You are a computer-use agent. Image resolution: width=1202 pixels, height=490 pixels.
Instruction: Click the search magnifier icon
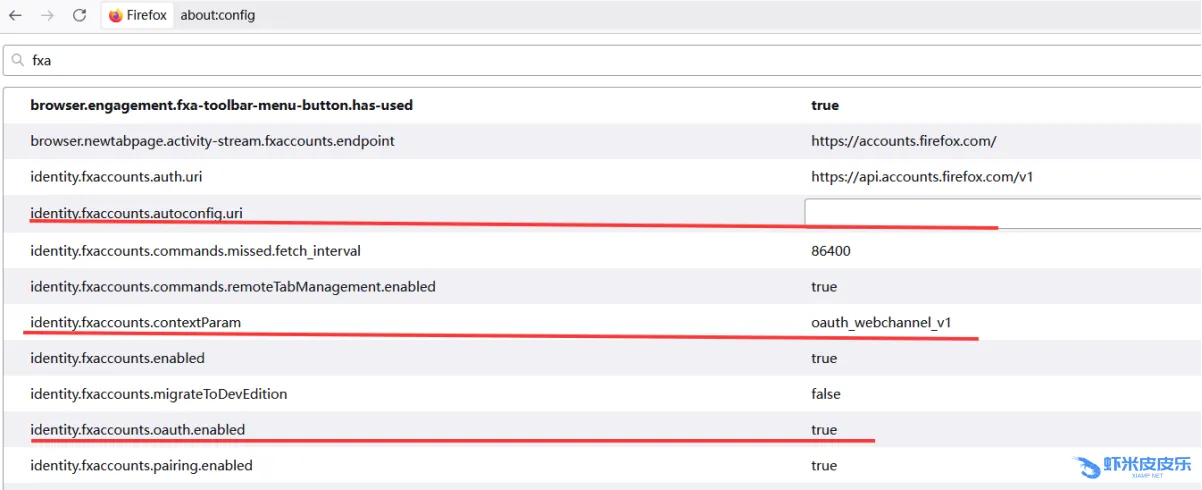click(x=17, y=60)
